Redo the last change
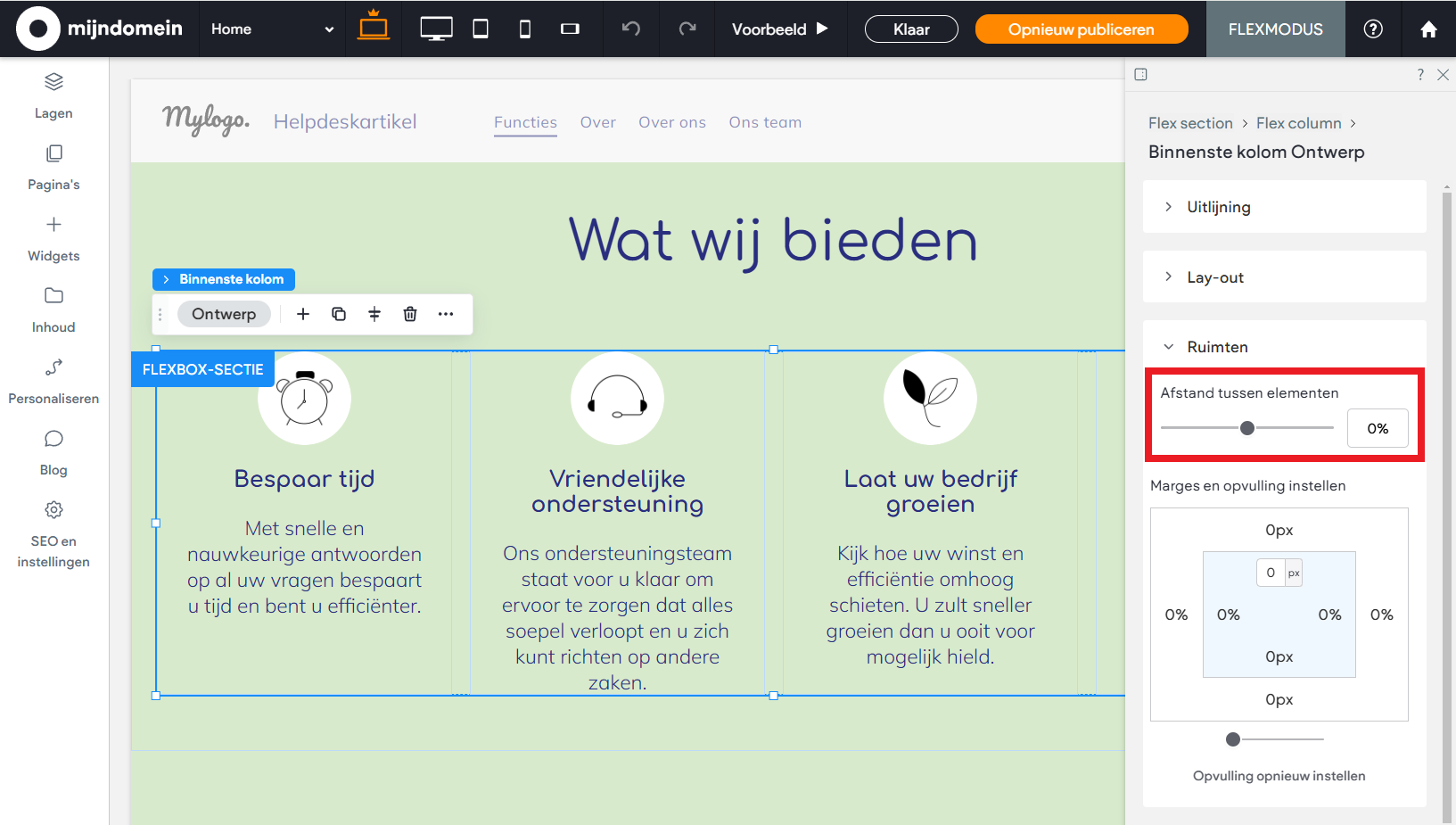 (x=687, y=29)
